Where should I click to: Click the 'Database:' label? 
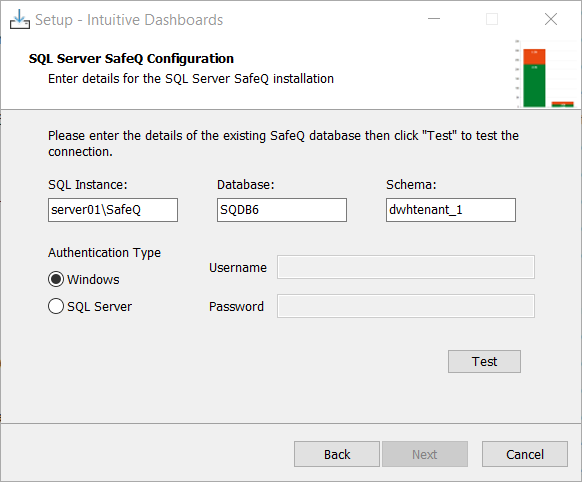coord(246,184)
